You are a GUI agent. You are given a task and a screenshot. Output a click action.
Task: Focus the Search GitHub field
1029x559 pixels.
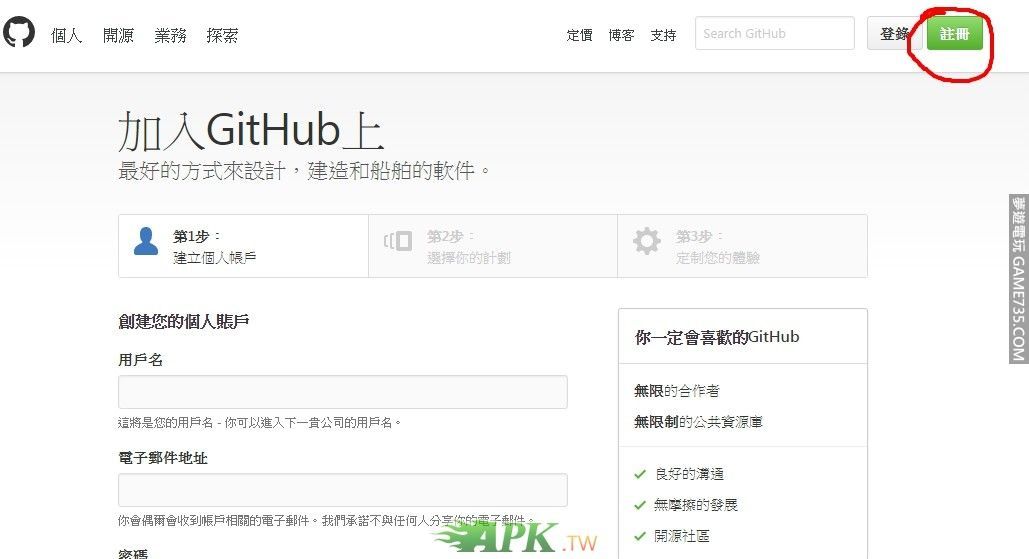(774, 33)
